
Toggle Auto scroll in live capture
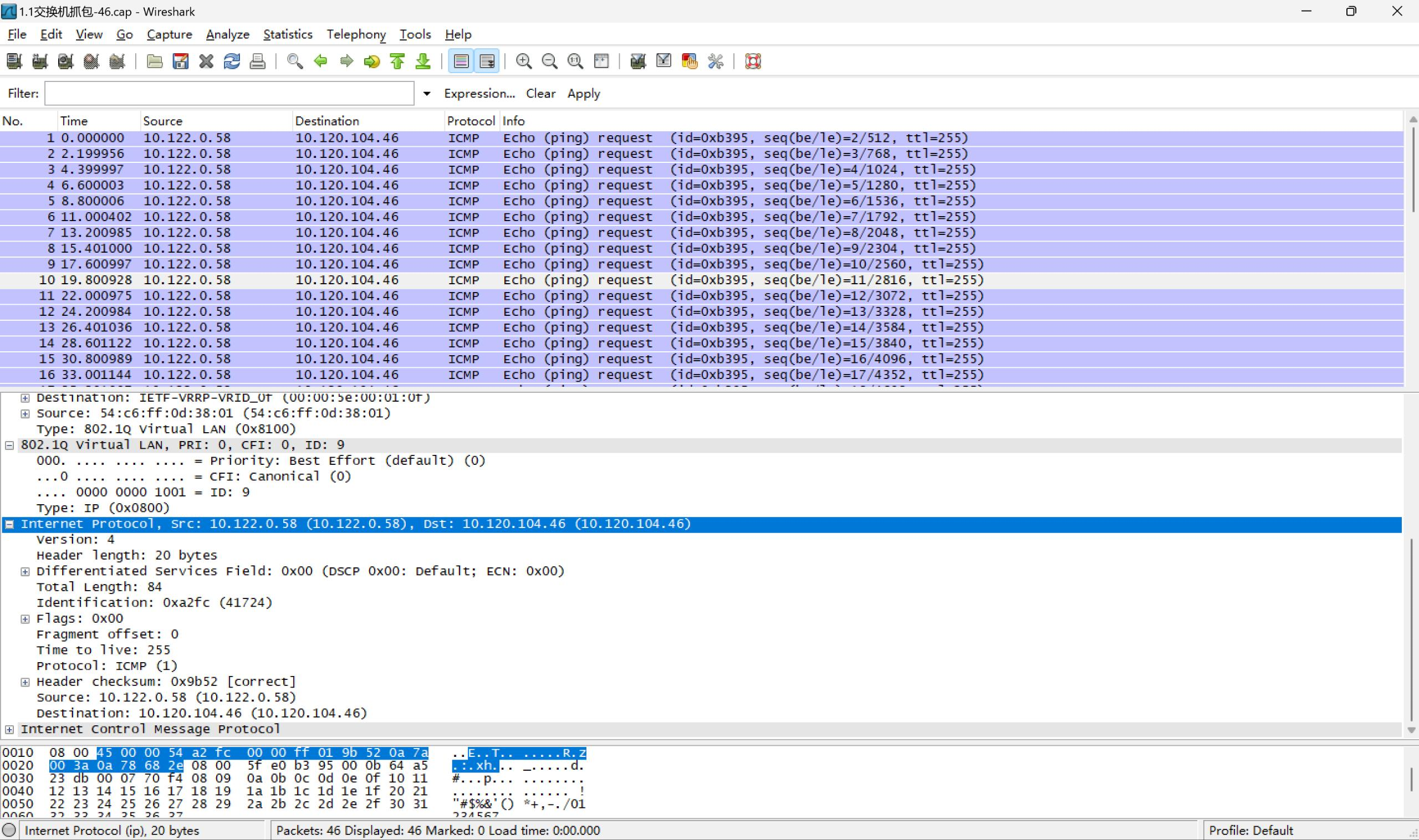[487, 61]
